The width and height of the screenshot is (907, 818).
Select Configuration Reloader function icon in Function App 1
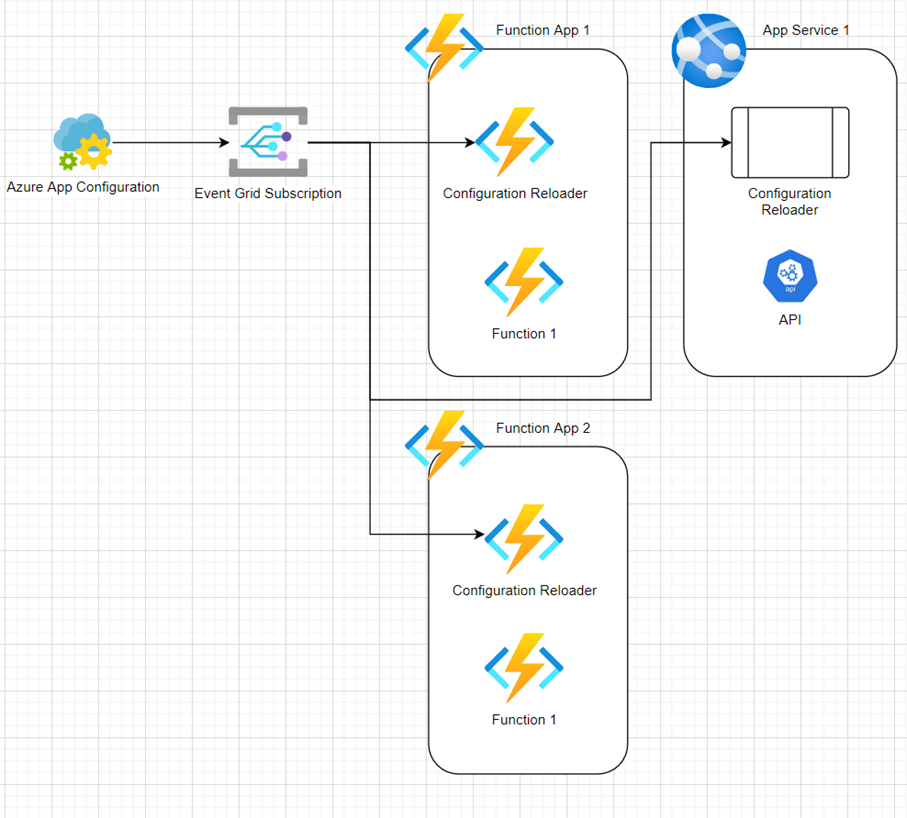click(514, 142)
